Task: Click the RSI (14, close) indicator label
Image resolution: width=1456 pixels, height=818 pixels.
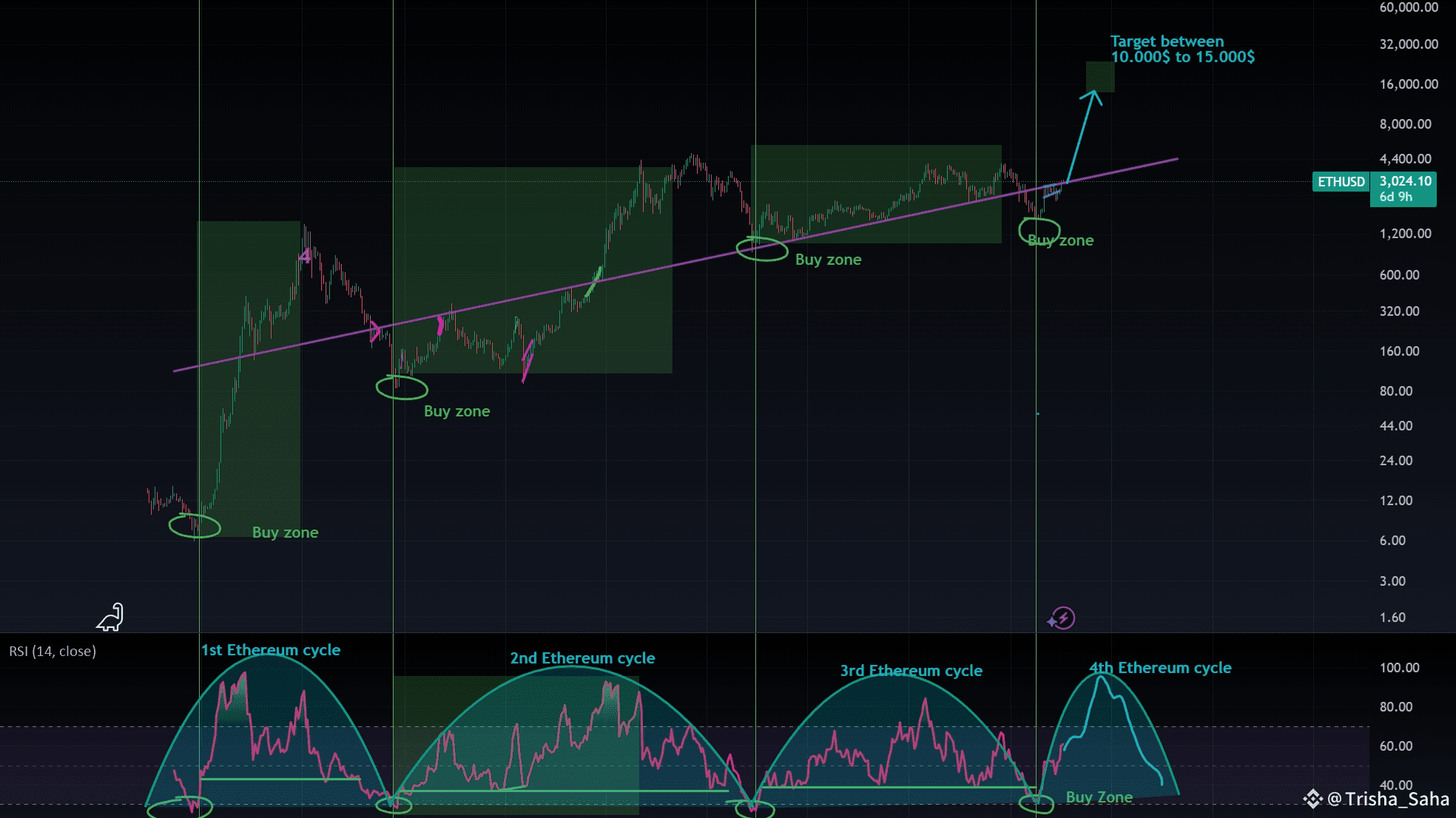Action: [x=53, y=652]
